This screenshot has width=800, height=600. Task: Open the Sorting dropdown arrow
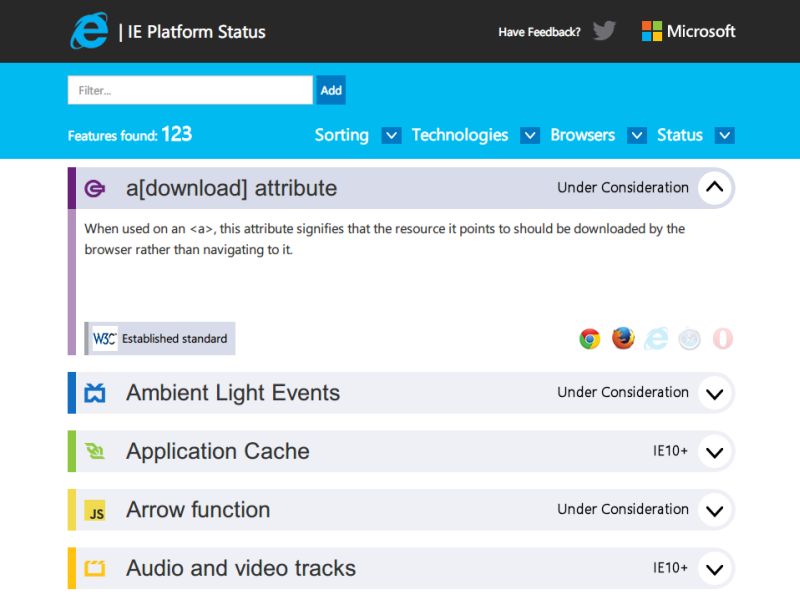(391, 135)
